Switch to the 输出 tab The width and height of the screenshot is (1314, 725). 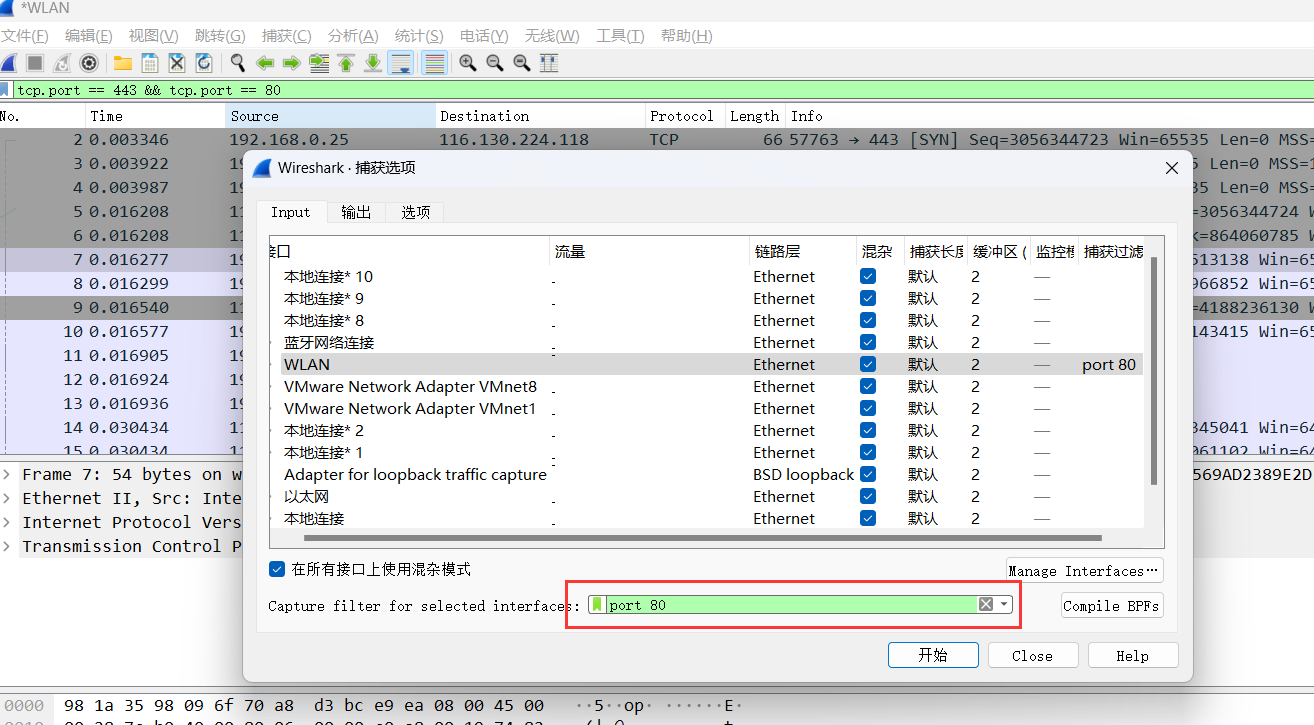point(356,212)
